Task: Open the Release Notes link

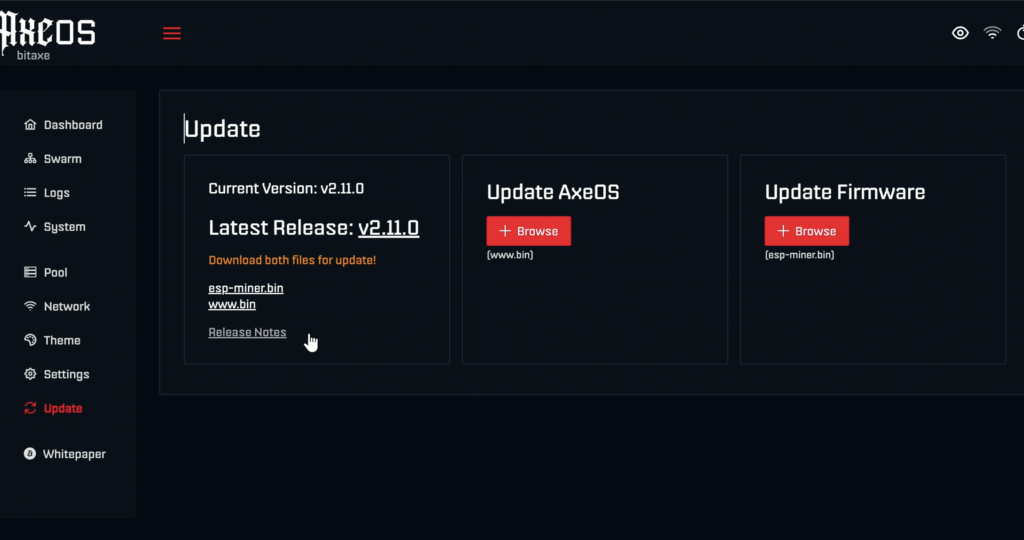Action: (x=247, y=332)
